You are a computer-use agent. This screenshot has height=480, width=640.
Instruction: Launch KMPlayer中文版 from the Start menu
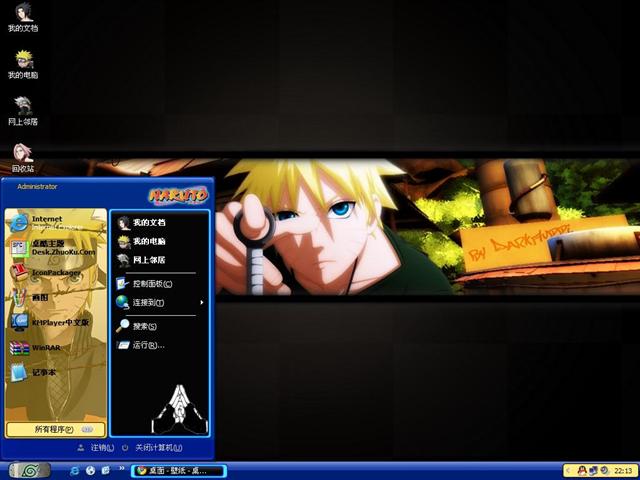pos(56,322)
